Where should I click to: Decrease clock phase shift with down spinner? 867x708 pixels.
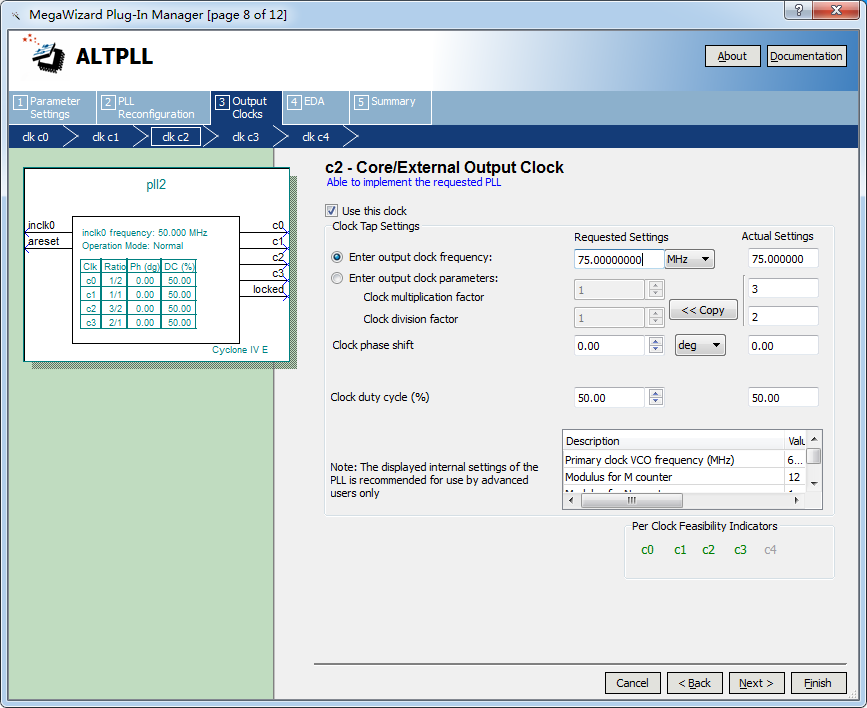(x=656, y=350)
